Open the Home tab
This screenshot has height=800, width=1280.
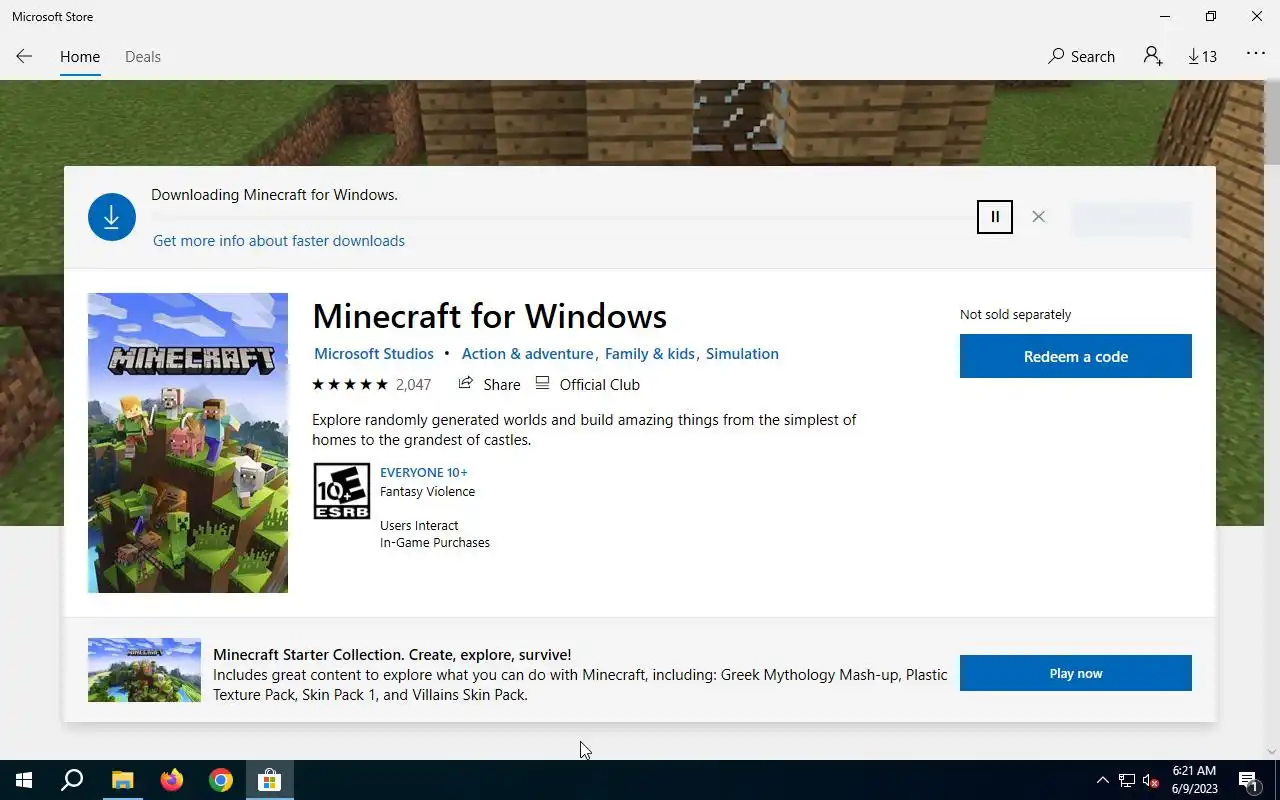click(80, 57)
